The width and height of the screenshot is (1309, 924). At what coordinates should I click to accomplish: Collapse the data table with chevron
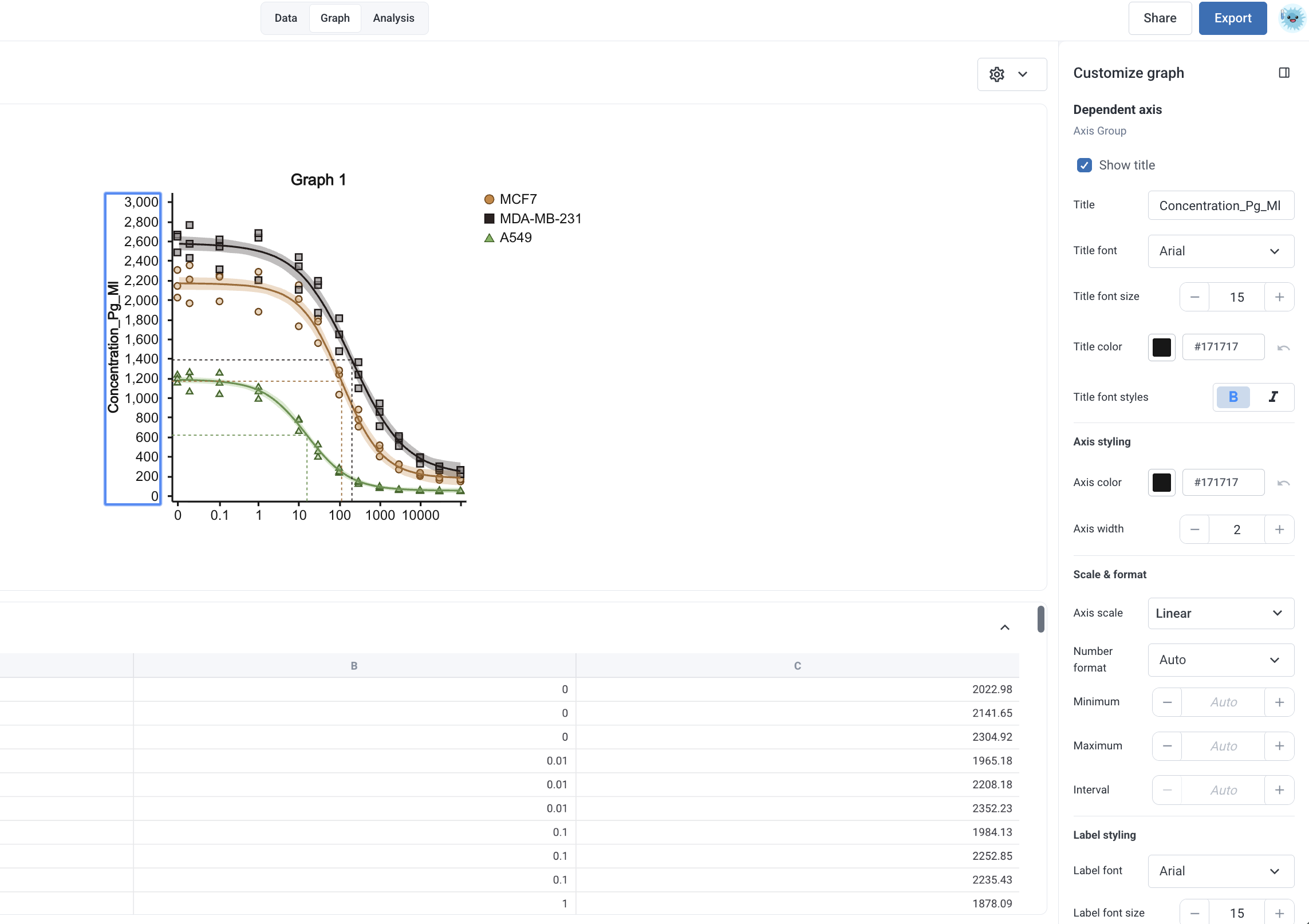tap(1004, 627)
